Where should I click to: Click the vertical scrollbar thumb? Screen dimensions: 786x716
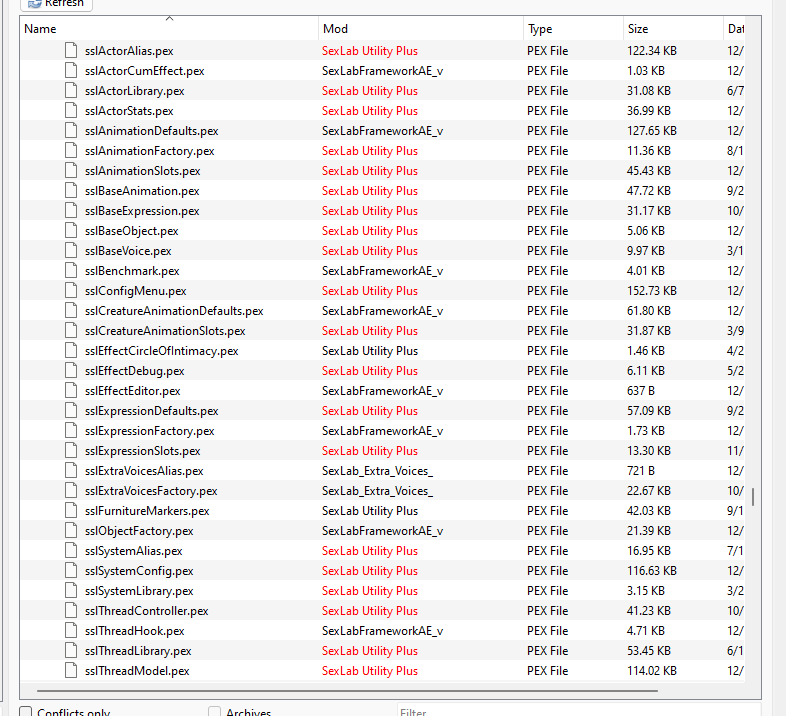(x=753, y=497)
